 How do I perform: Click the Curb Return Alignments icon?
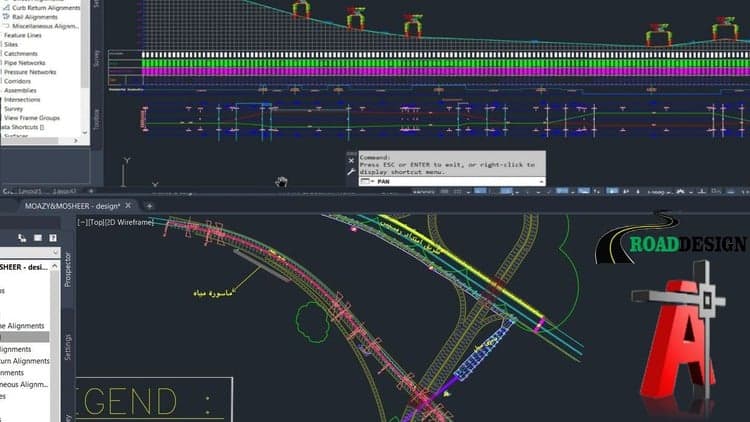[x=6, y=8]
